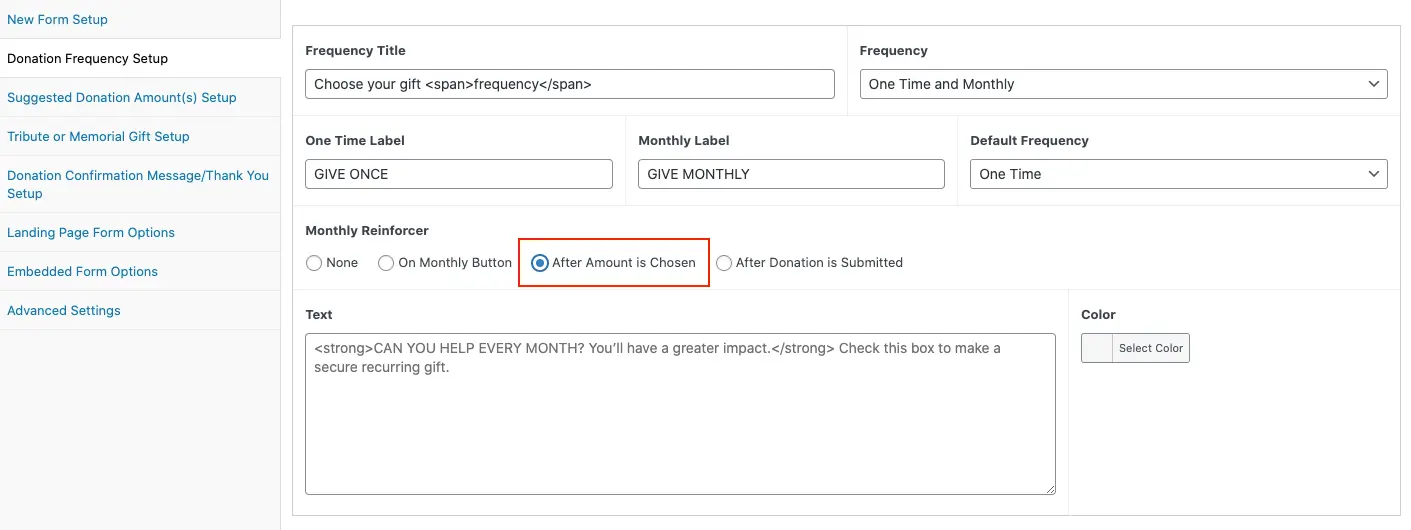Go to Advanced Settings tab
Image resolution: width=1411 pixels, height=530 pixels.
click(x=63, y=310)
